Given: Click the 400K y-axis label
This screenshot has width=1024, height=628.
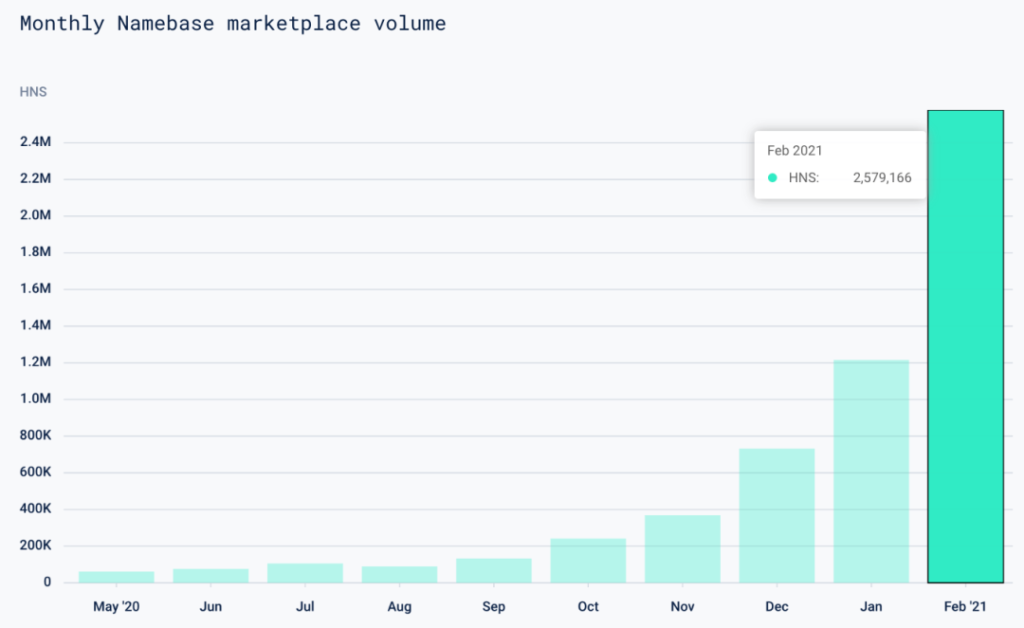Looking at the screenshot, I should (x=35, y=508).
